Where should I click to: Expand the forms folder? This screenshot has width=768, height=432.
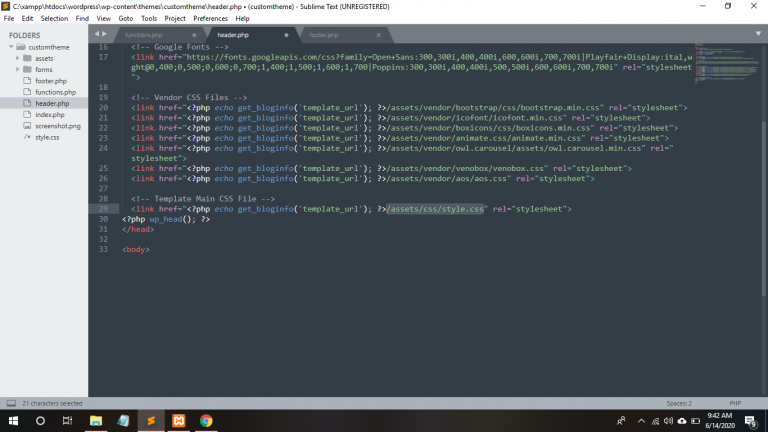click(18, 70)
